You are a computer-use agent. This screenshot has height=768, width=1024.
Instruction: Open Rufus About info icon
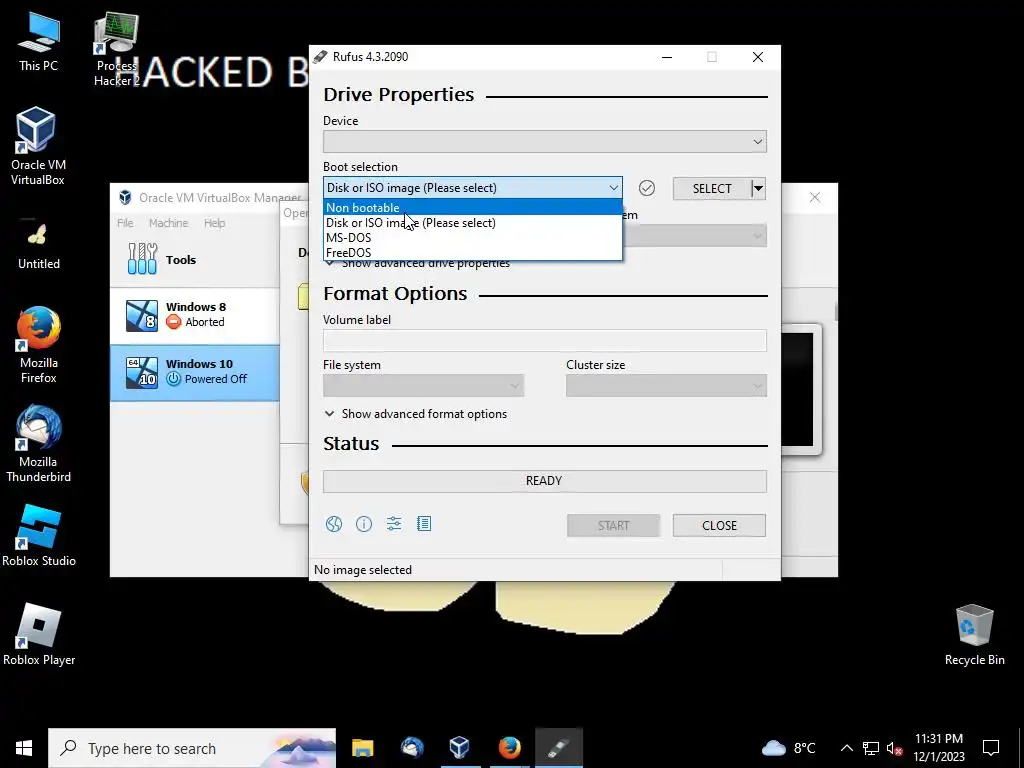[x=364, y=524]
